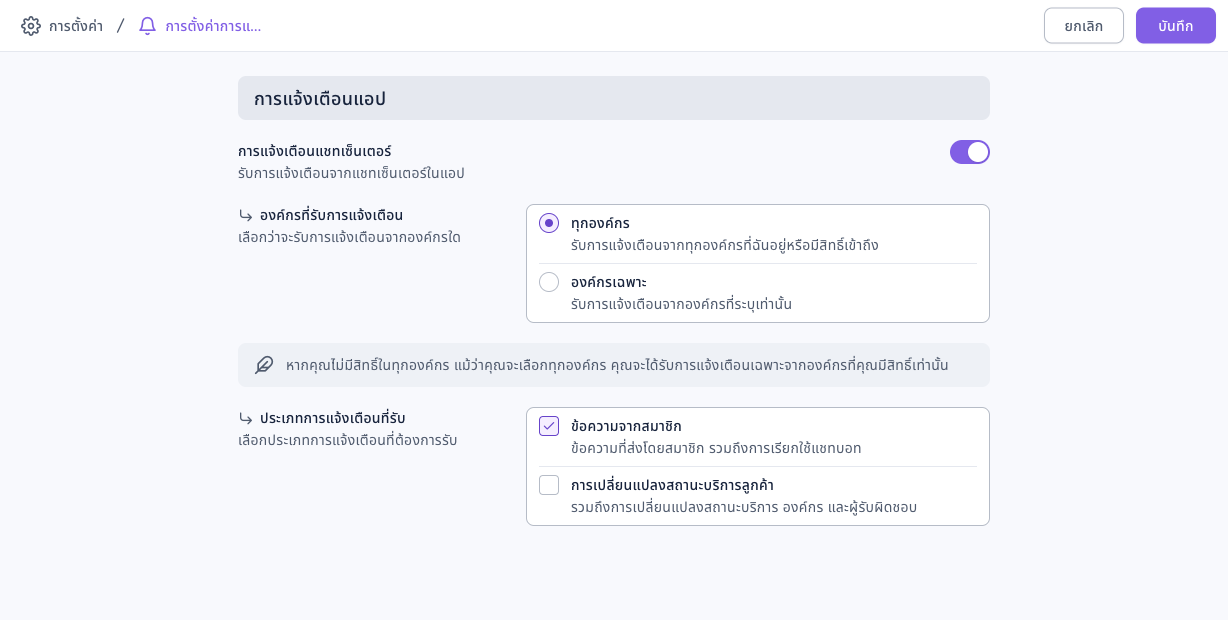Save settings with the บันทึก button
This screenshot has width=1228, height=620.
click(x=1176, y=26)
